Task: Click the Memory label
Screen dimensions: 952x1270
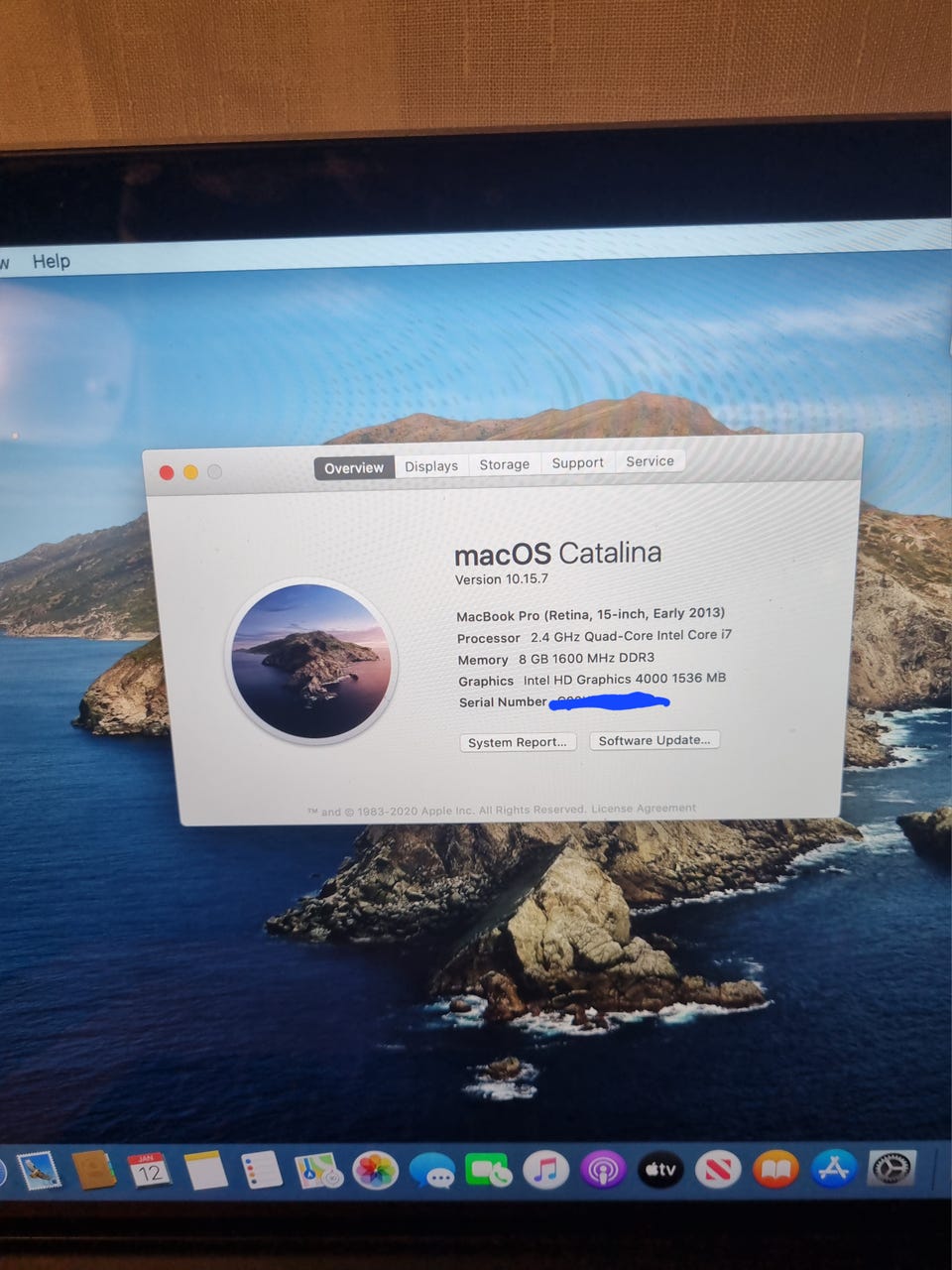Action: (483, 660)
